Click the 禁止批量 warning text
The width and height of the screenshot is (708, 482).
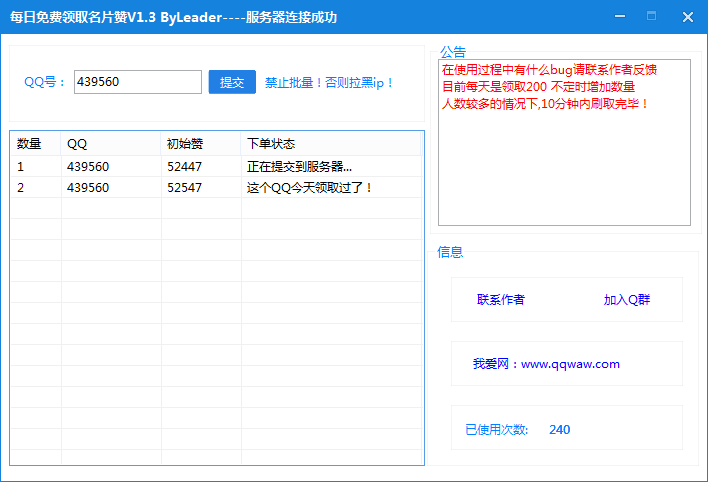tap(330, 83)
